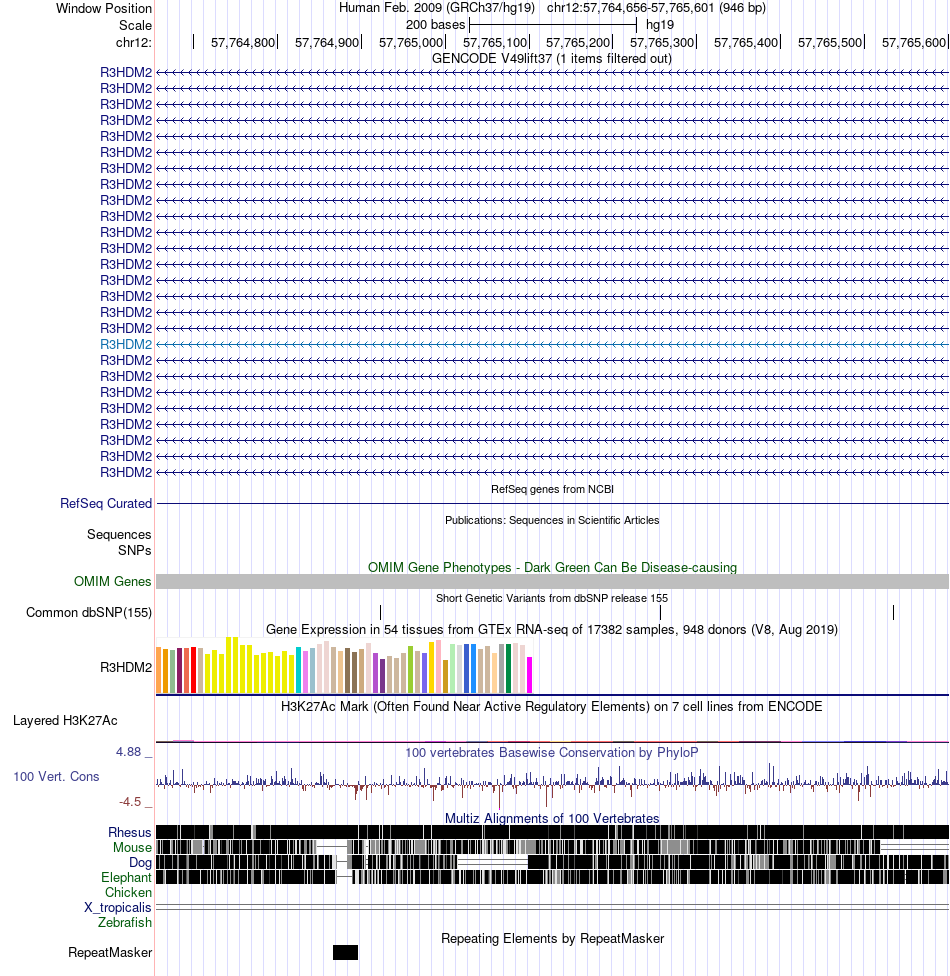
Task: Select the Mouse species label
Action: pos(132,847)
